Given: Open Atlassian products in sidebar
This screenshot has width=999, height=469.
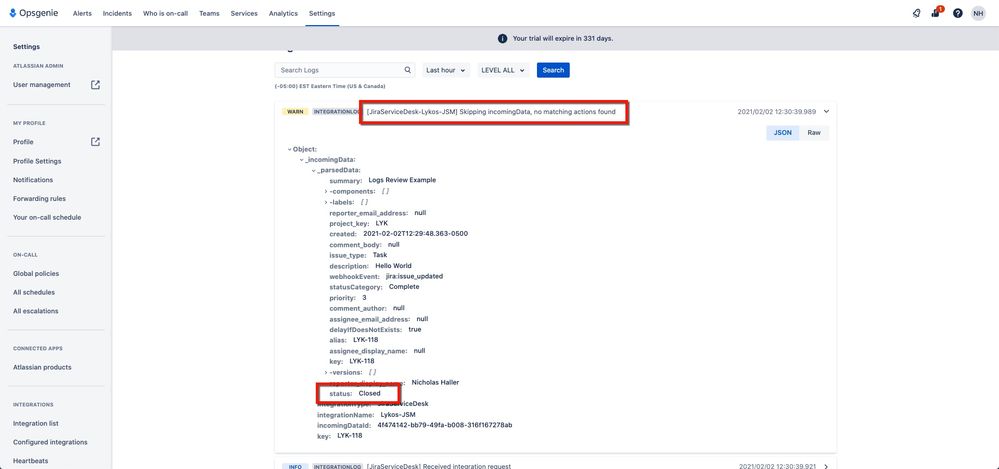Looking at the screenshot, I should (42, 367).
